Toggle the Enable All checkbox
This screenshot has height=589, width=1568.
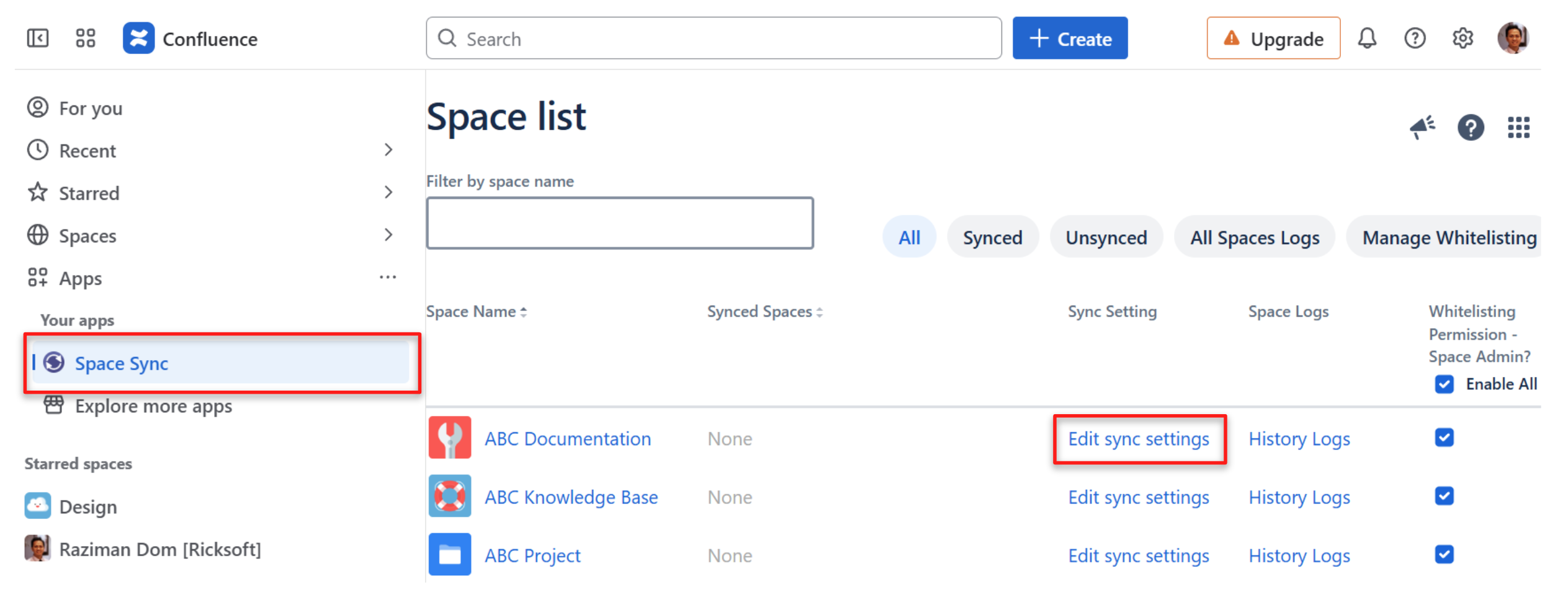pos(1443,384)
